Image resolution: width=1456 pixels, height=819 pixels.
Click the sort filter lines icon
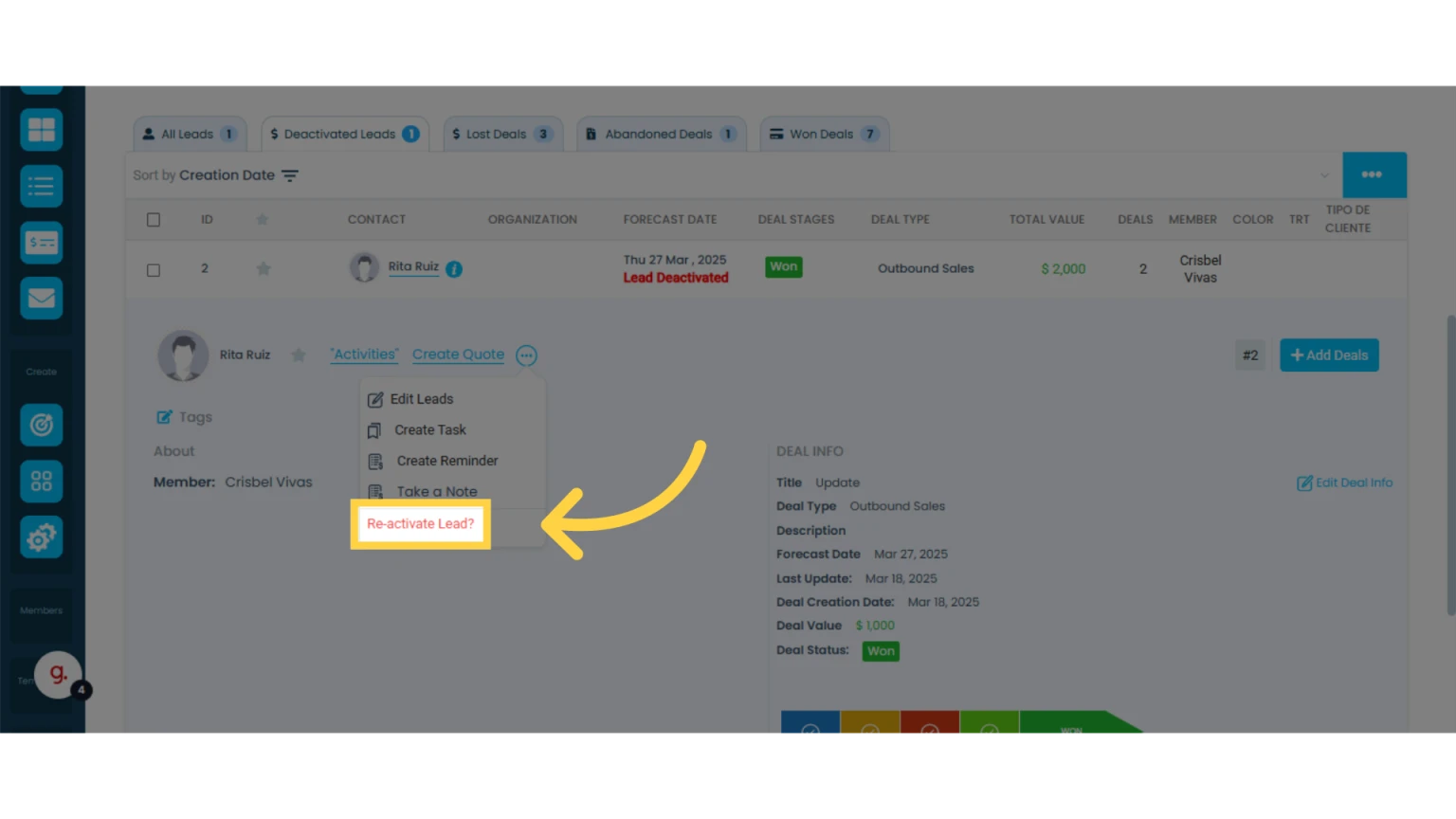(x=290, y=175)
